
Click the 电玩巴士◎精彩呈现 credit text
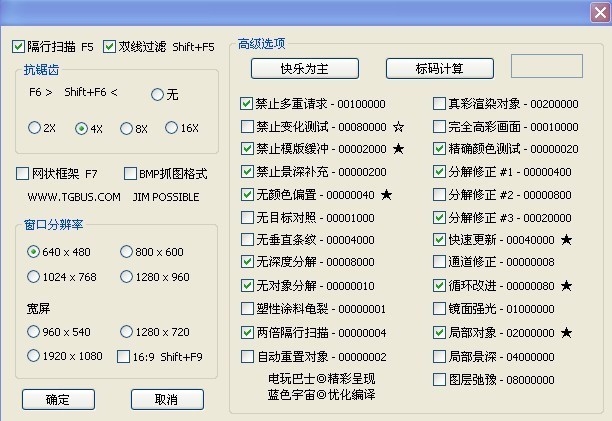click(322, 378)
